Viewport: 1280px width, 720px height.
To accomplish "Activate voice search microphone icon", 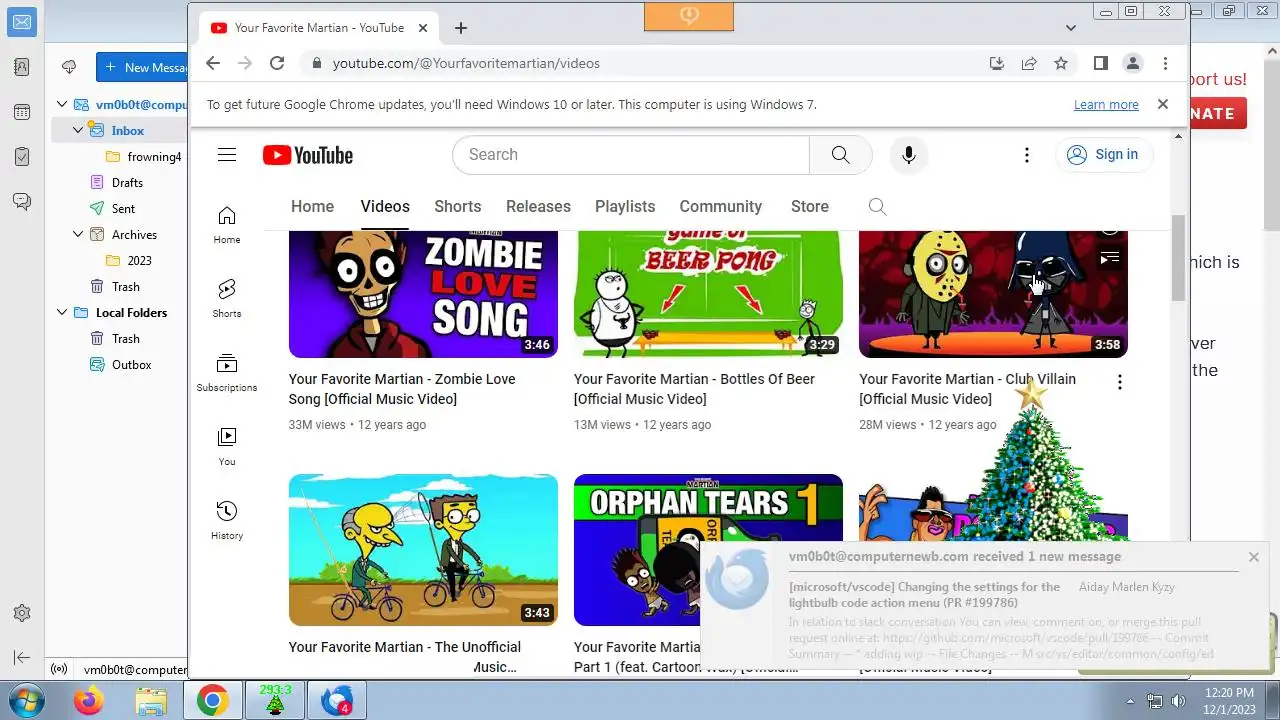I will coord(908,155).
